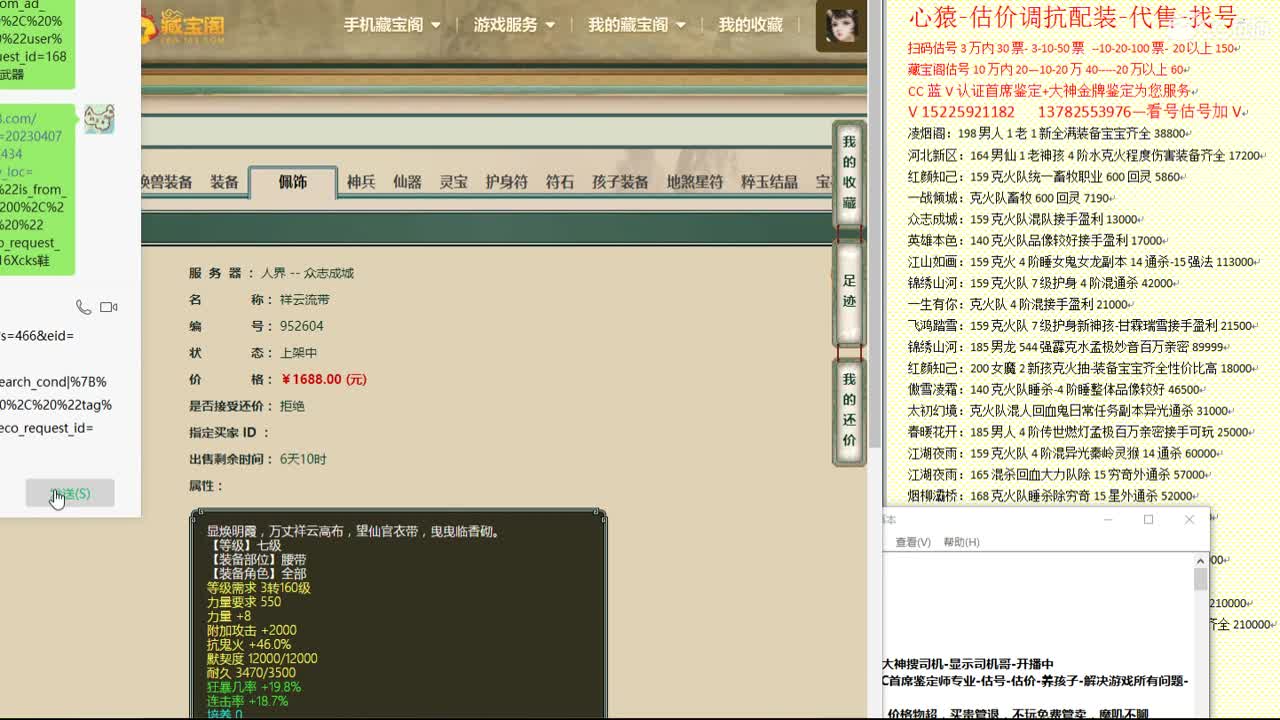Expand the 游戏服务 dropdown menu

515,25
